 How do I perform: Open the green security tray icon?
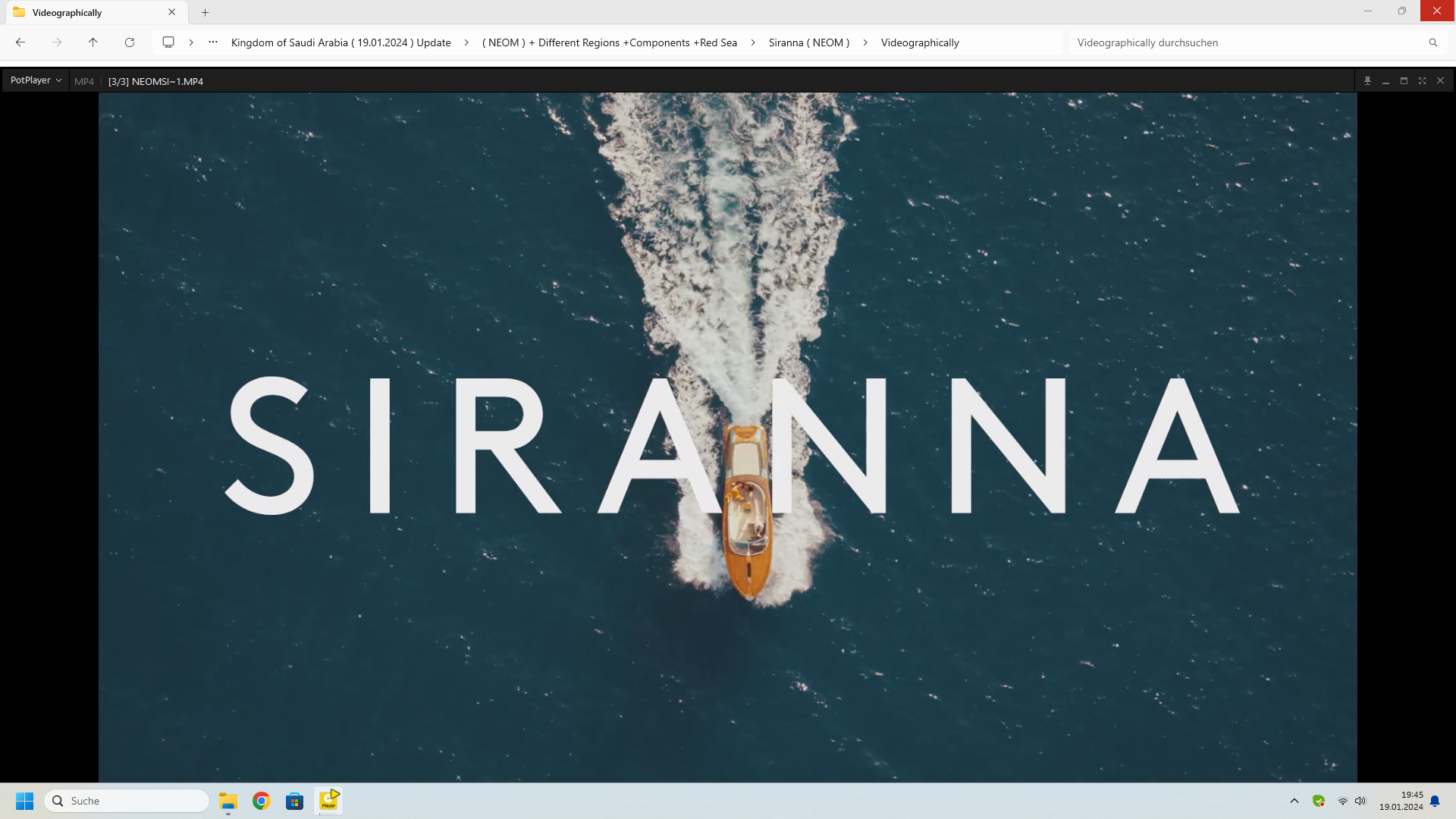coord(1319,801)
